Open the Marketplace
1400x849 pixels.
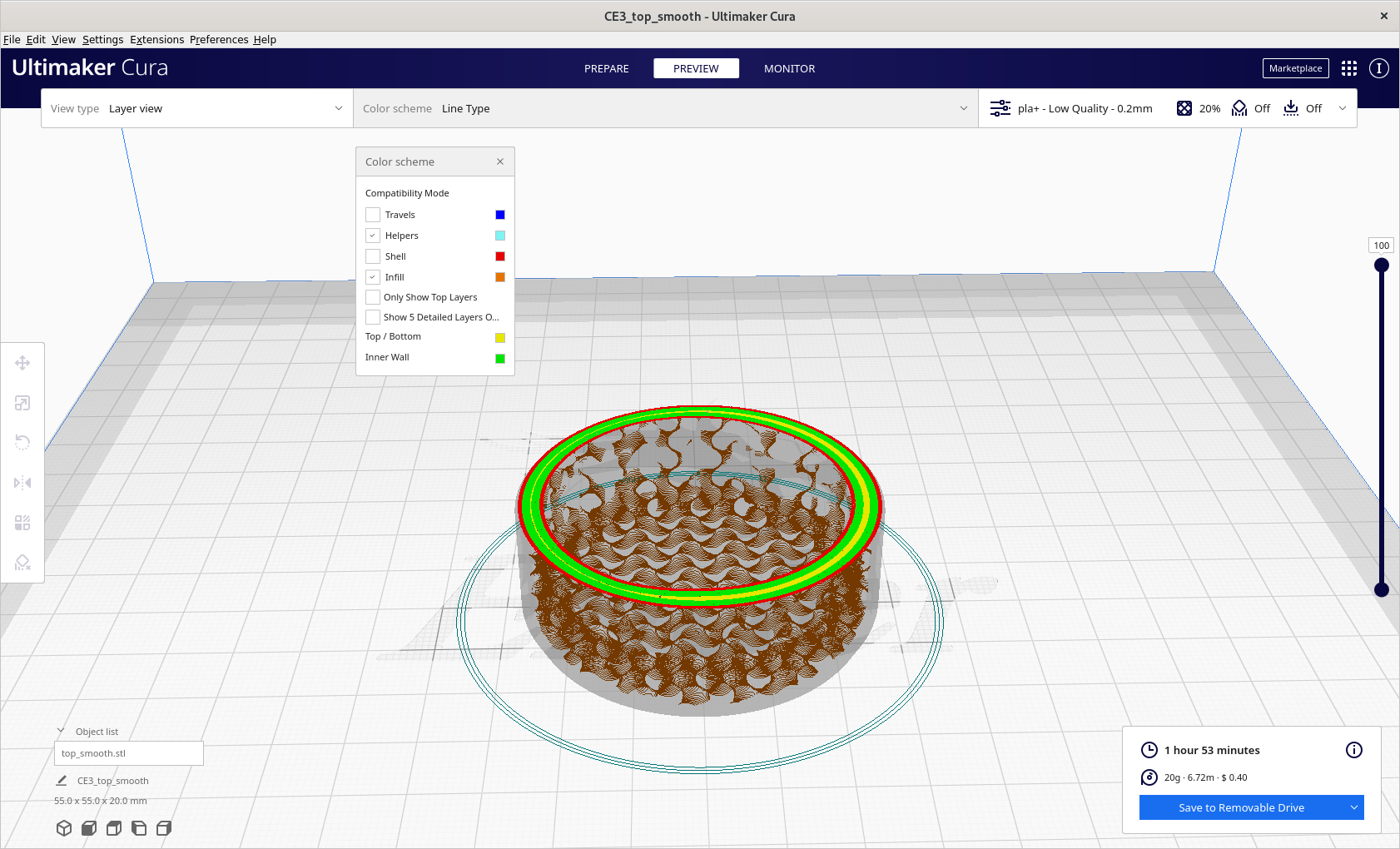point(1296,68)
